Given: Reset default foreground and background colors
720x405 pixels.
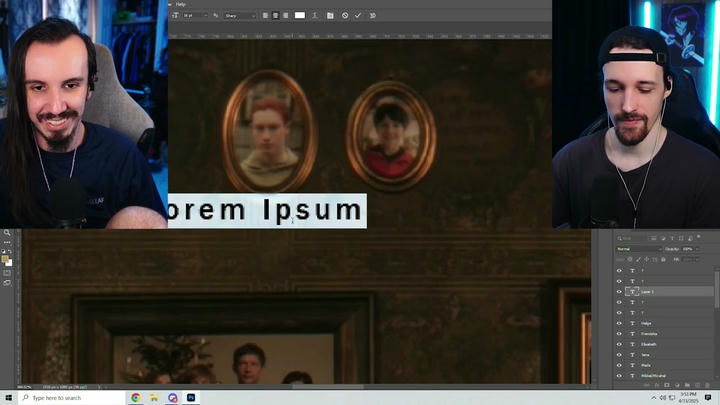Looking at the screenshot, I should (x=3, y=252).
